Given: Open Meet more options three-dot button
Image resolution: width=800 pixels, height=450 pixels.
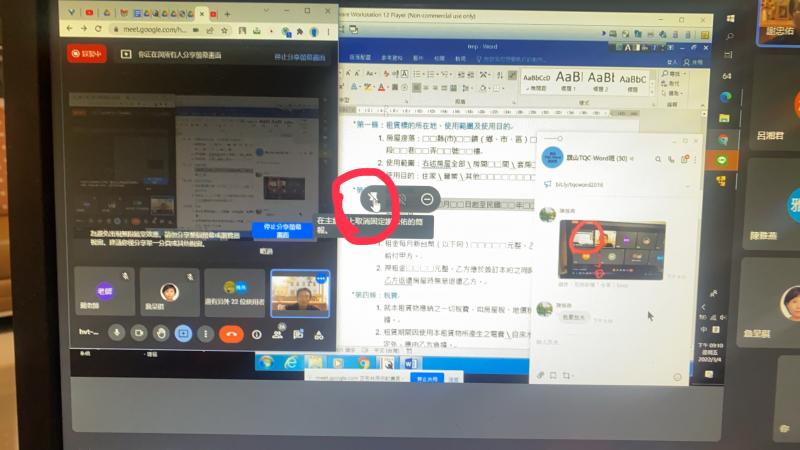Looking at the screenshot, I should (205, 334).
